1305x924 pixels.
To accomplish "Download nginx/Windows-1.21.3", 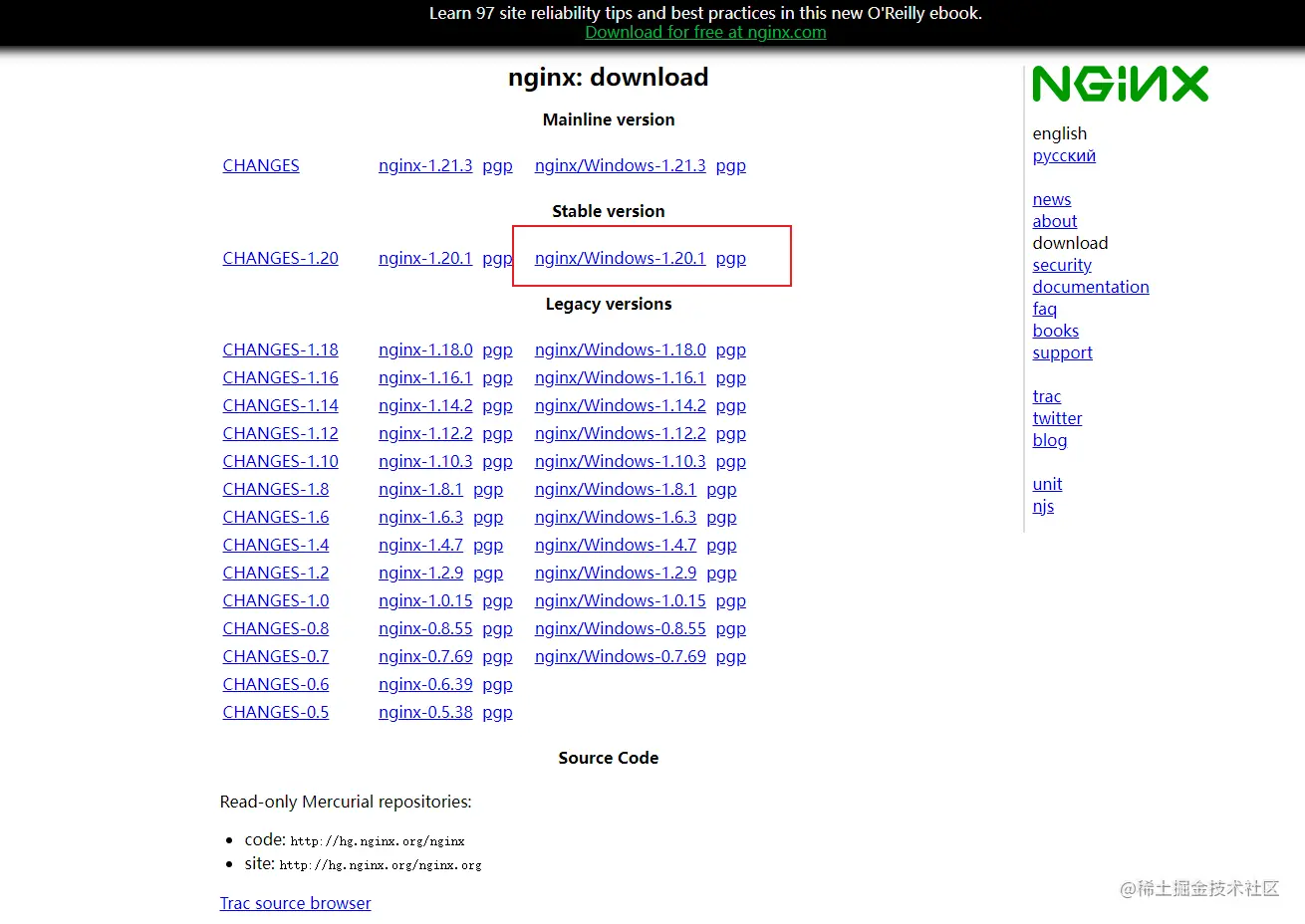I will (x=620, y=165).
